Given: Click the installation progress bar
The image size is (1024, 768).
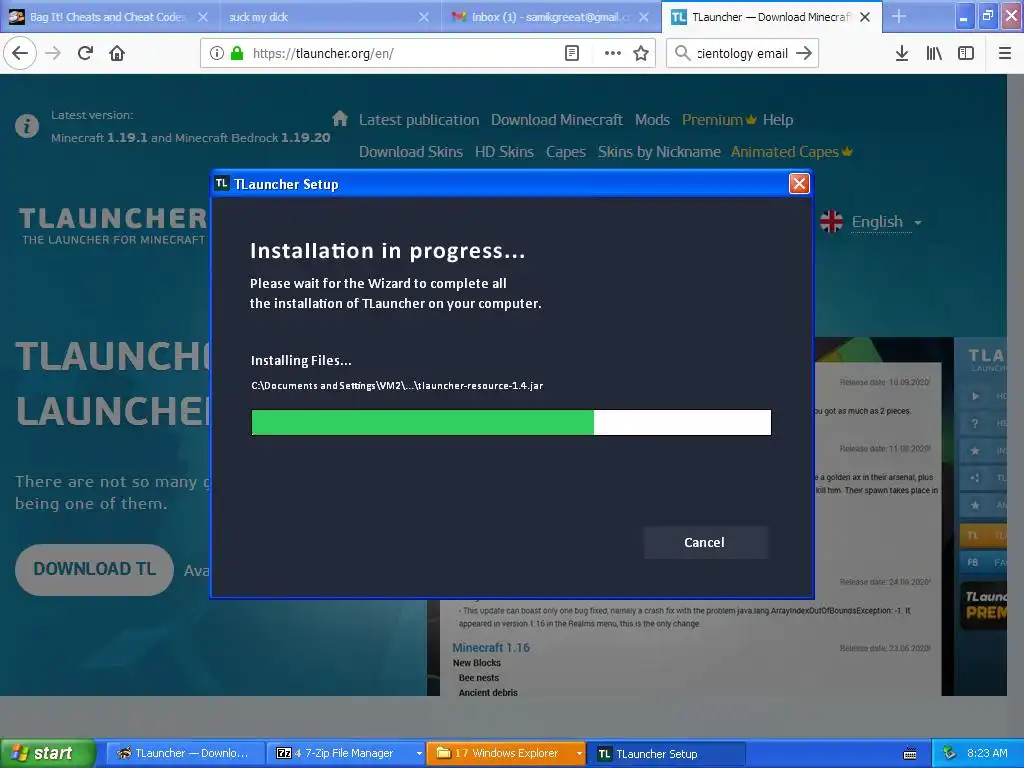Looking at the screenshot, I should [x=511, y=422].
